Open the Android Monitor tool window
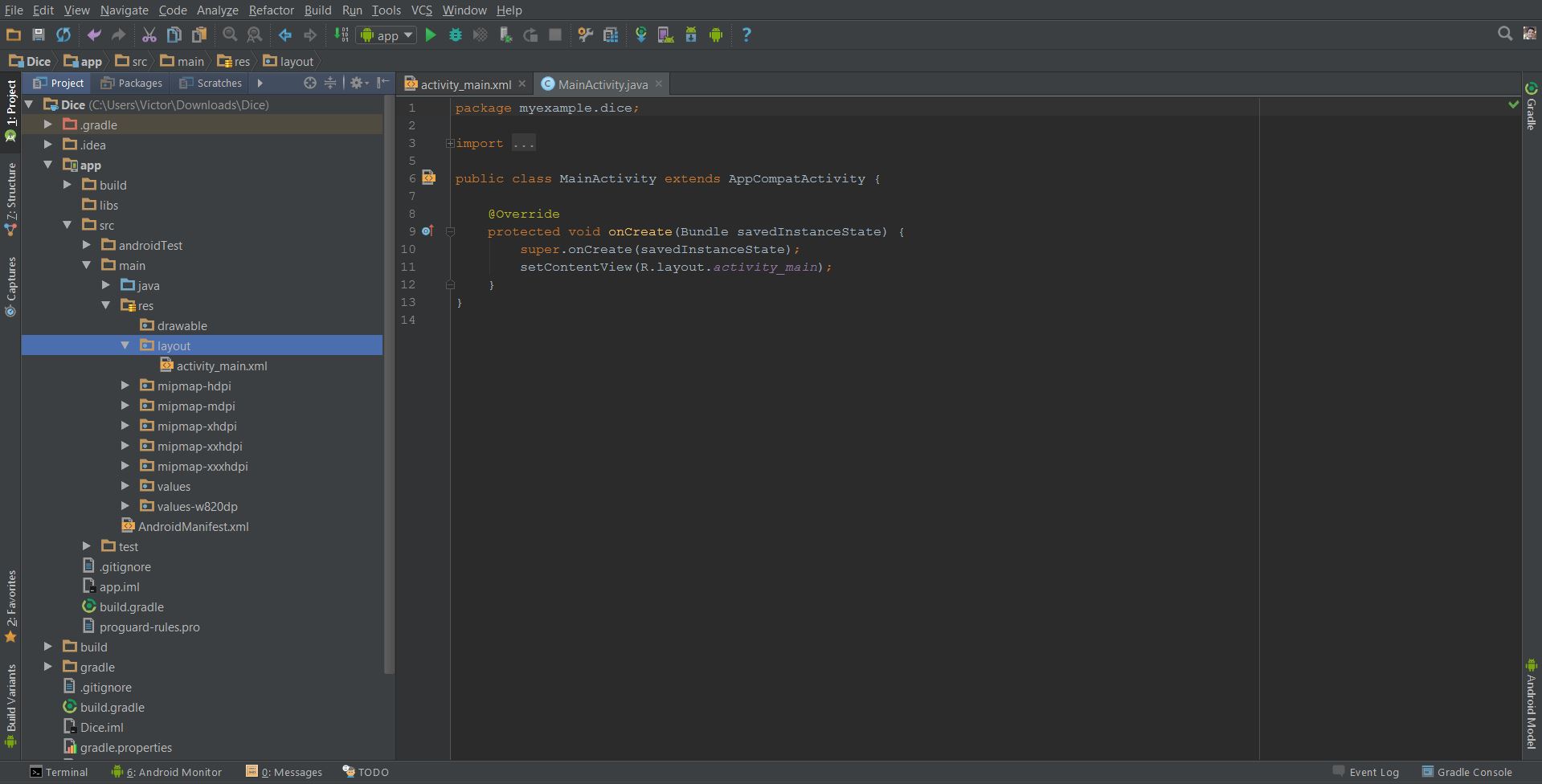 [166, 772]
